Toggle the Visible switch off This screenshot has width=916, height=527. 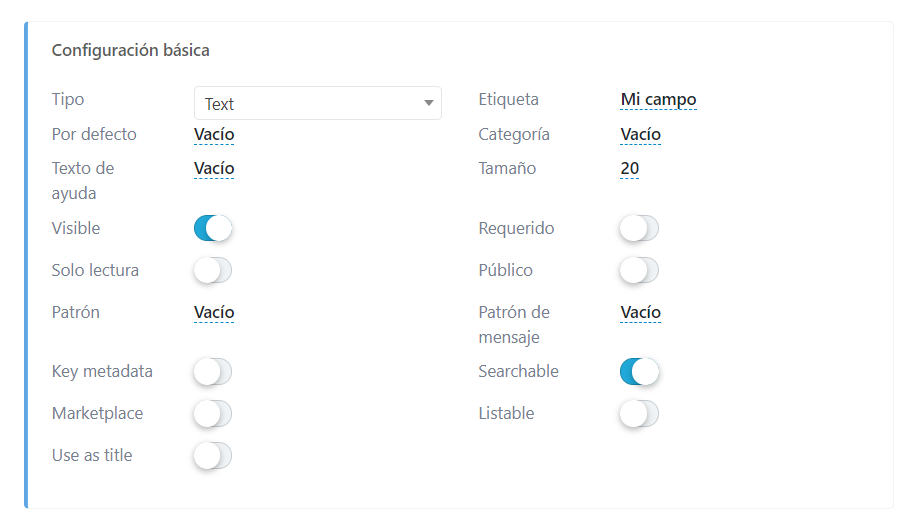[x=213, y=229]
